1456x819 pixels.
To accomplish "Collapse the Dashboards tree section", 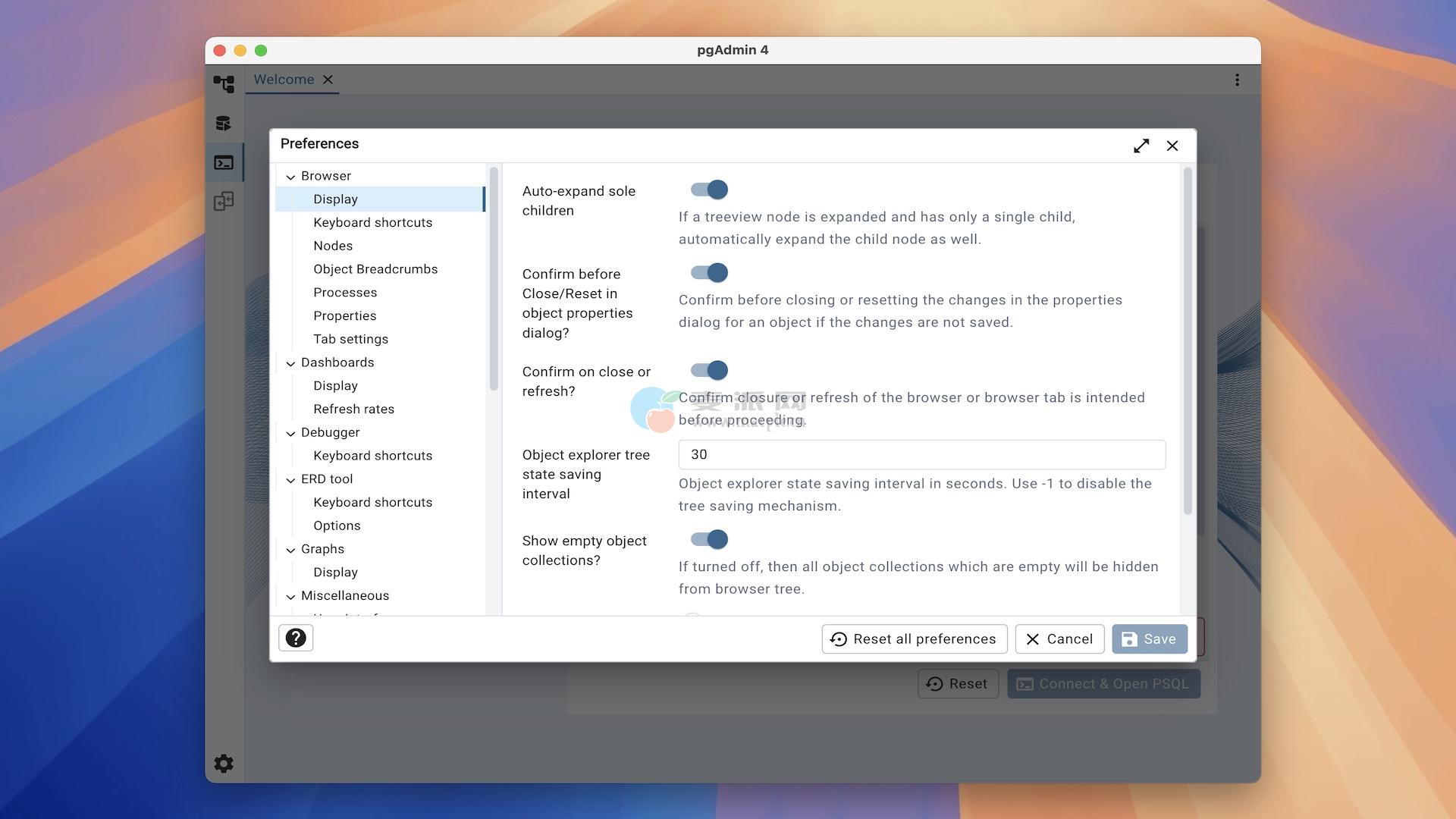I will pos(290,363).
